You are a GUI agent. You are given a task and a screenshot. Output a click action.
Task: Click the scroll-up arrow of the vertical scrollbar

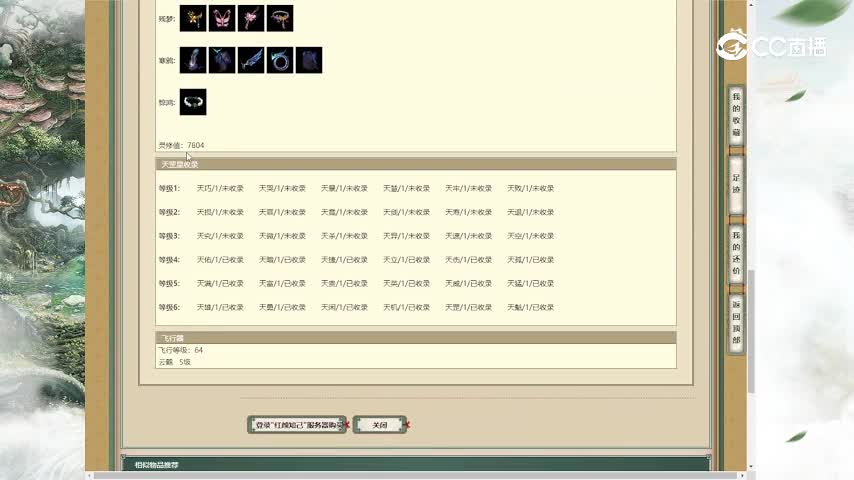click(752, 4)
